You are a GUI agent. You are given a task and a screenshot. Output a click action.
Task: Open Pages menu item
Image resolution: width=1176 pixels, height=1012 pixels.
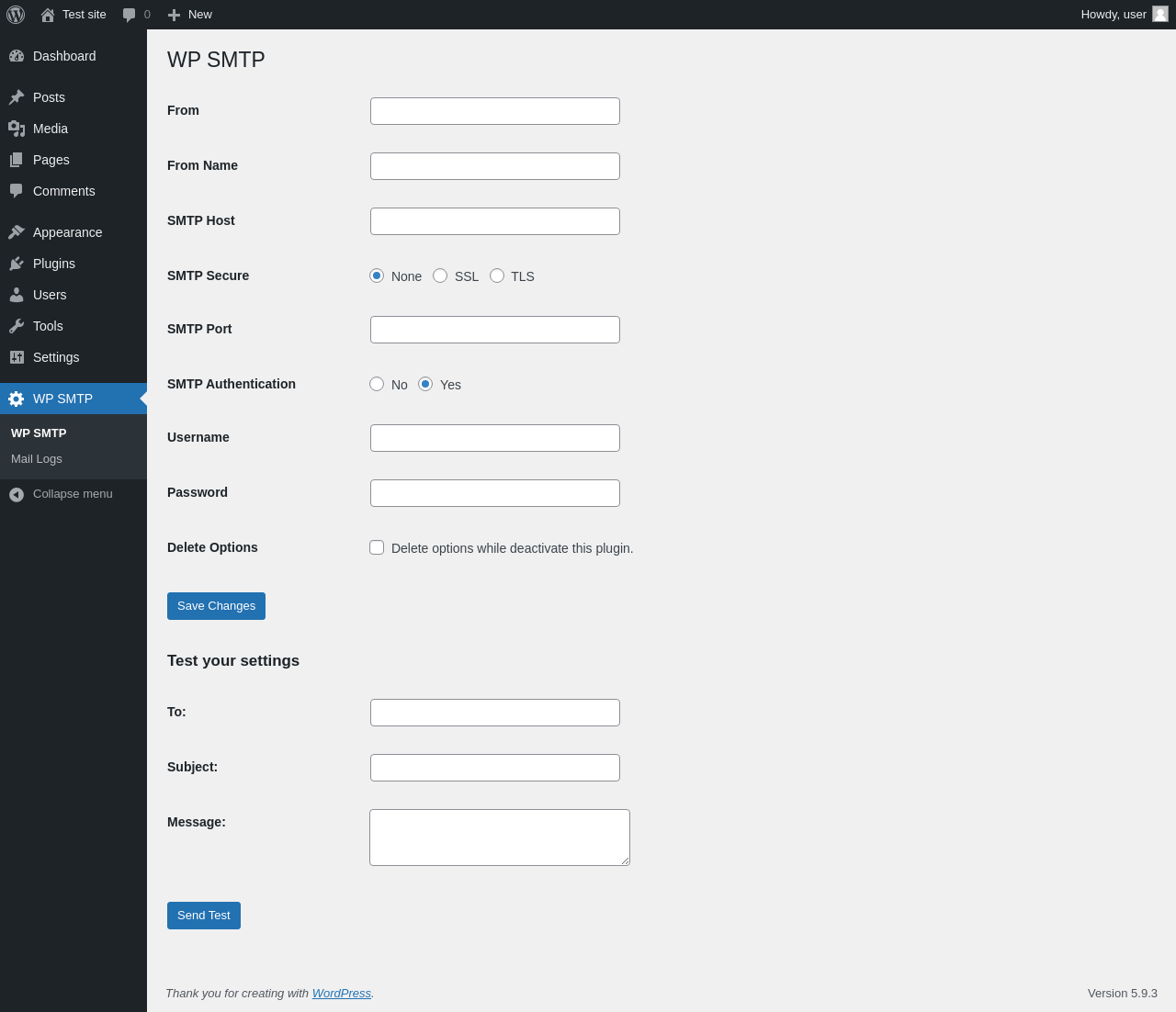[73, 160]
